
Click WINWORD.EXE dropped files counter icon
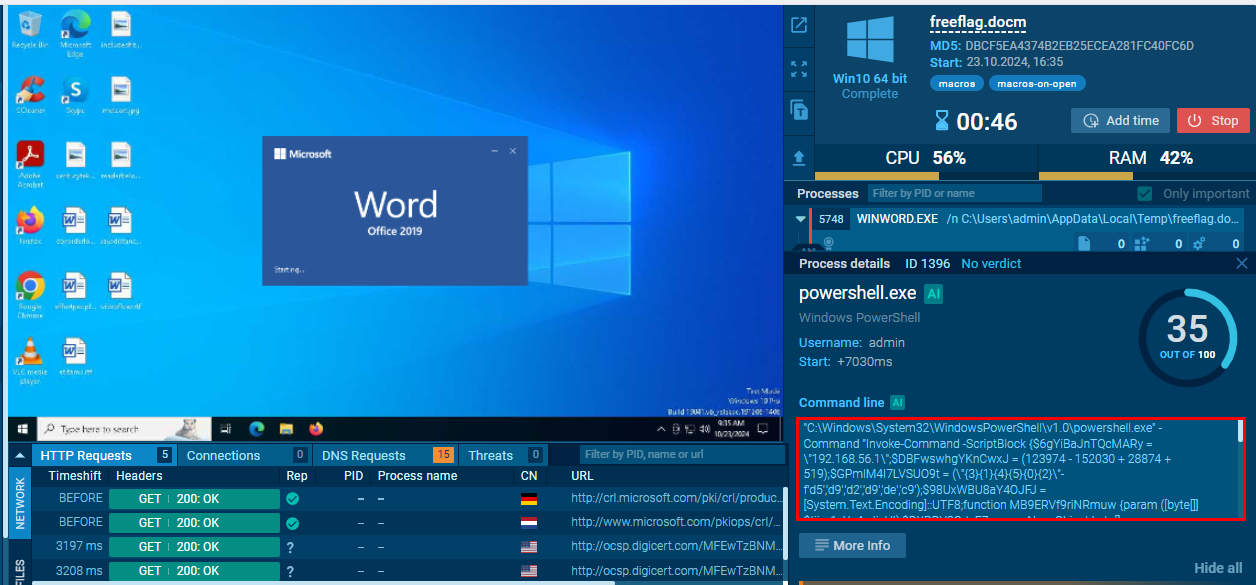pos(1084,243)
